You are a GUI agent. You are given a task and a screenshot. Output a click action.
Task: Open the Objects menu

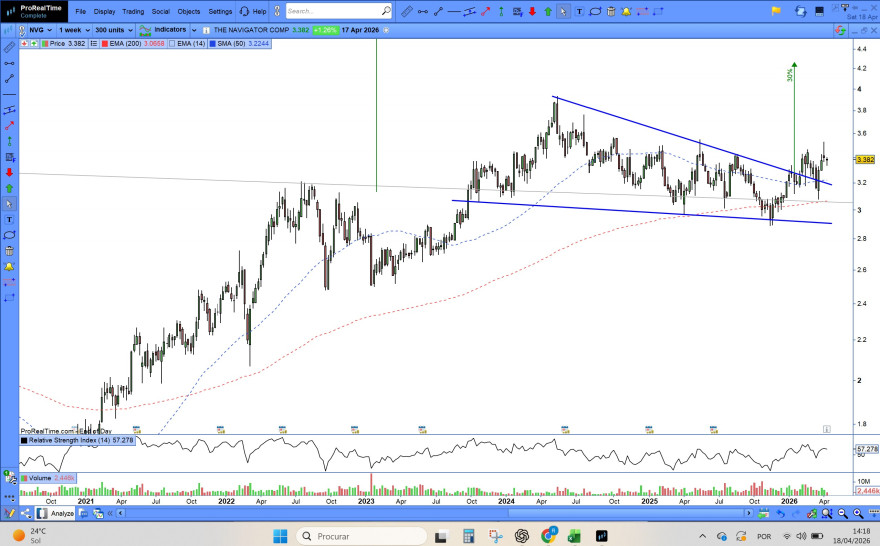pyautogui.click(x=188, y=11)
